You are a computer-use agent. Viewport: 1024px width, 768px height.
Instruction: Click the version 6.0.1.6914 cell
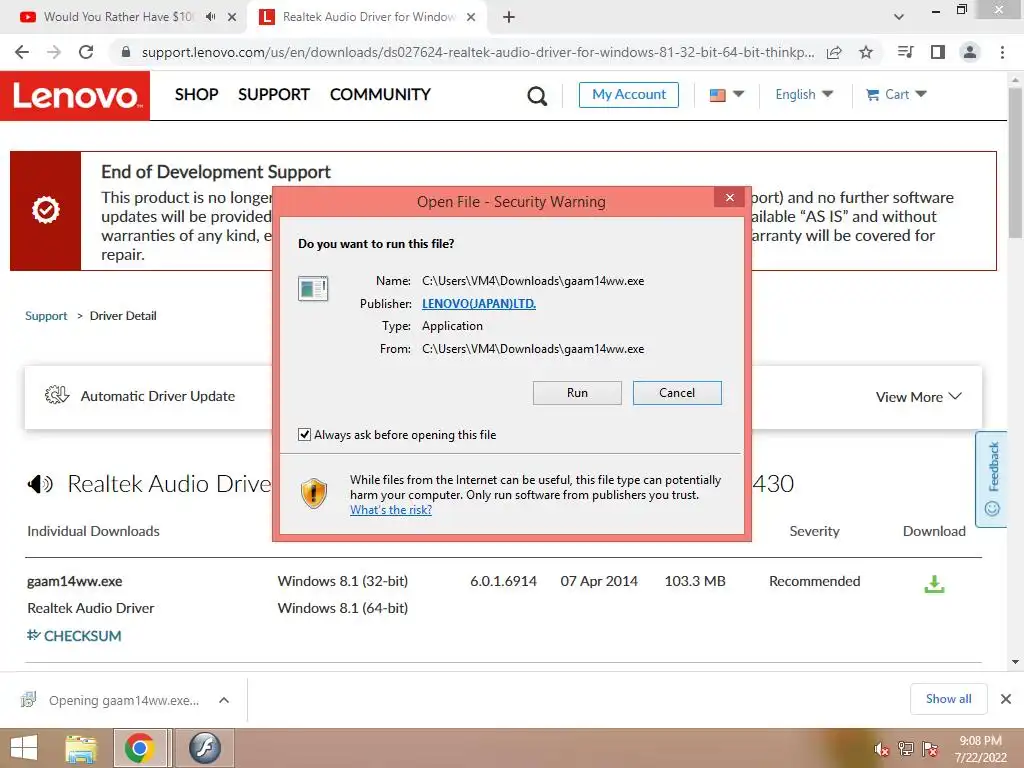[x=504, y=581]
